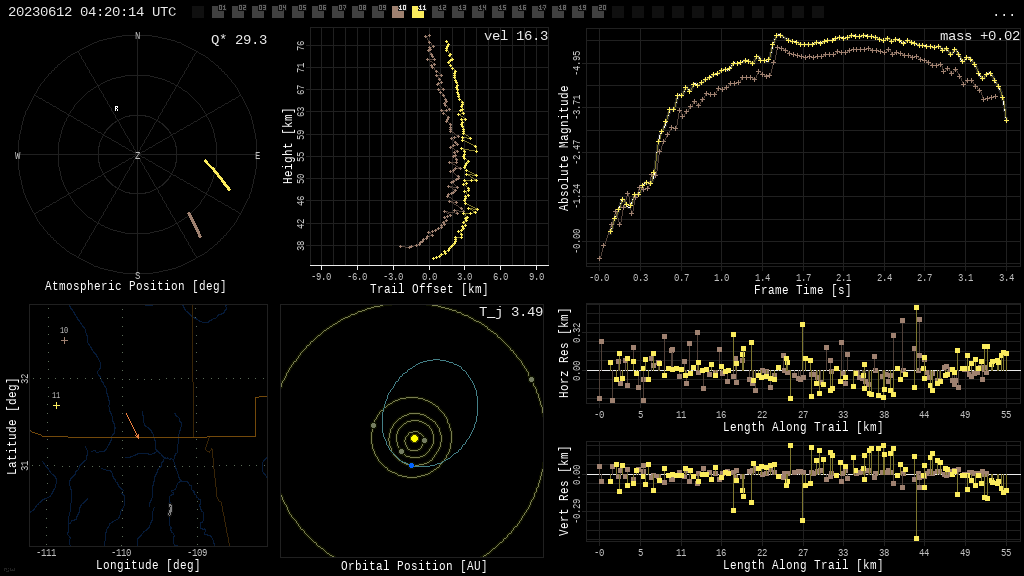The height and width of the screenshot is (576, 1024).
Task: Open the three-dot overflow menu
Action: 1003,13
